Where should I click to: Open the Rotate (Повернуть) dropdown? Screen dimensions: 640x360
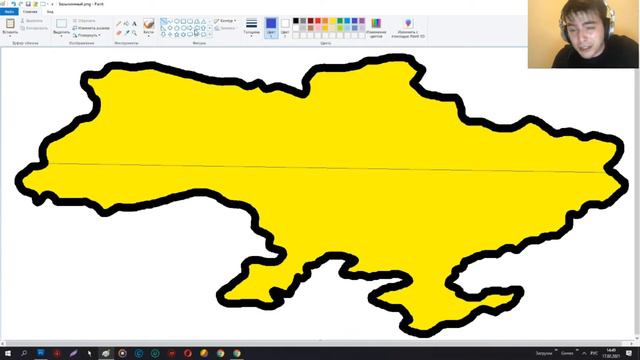pos(87,35)
